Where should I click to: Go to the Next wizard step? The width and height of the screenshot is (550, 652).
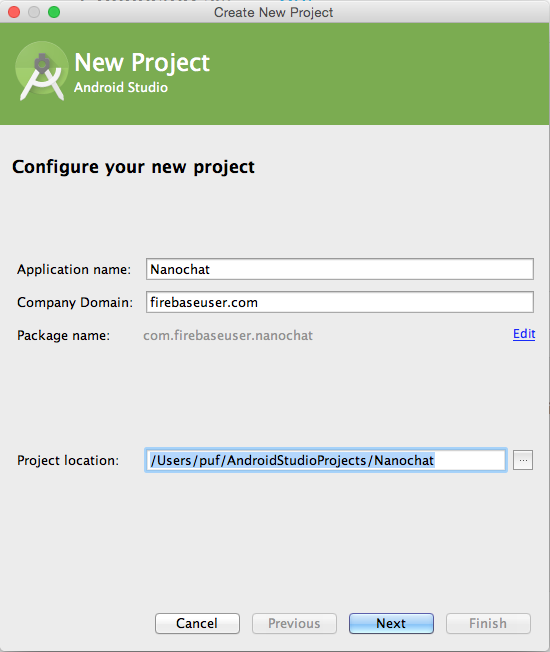pos(391,623)
